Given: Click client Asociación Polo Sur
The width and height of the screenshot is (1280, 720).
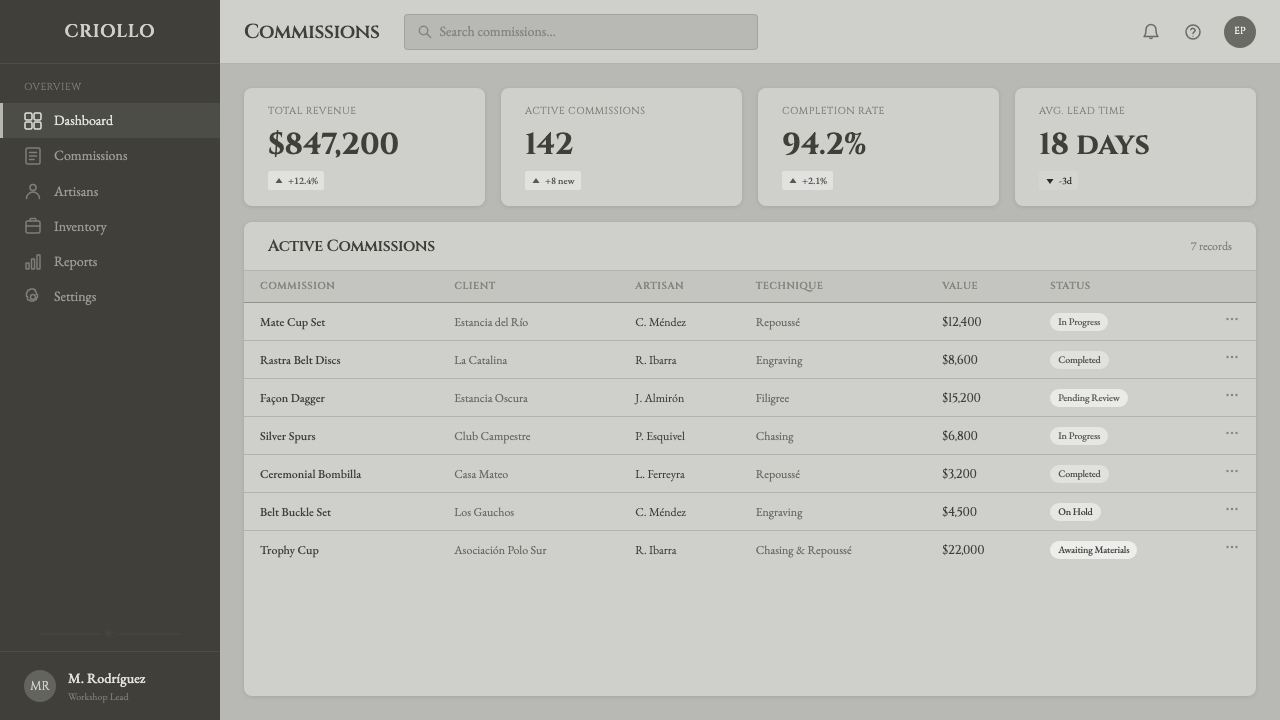Looking at the screenshot, I should (x=500, y=550).
